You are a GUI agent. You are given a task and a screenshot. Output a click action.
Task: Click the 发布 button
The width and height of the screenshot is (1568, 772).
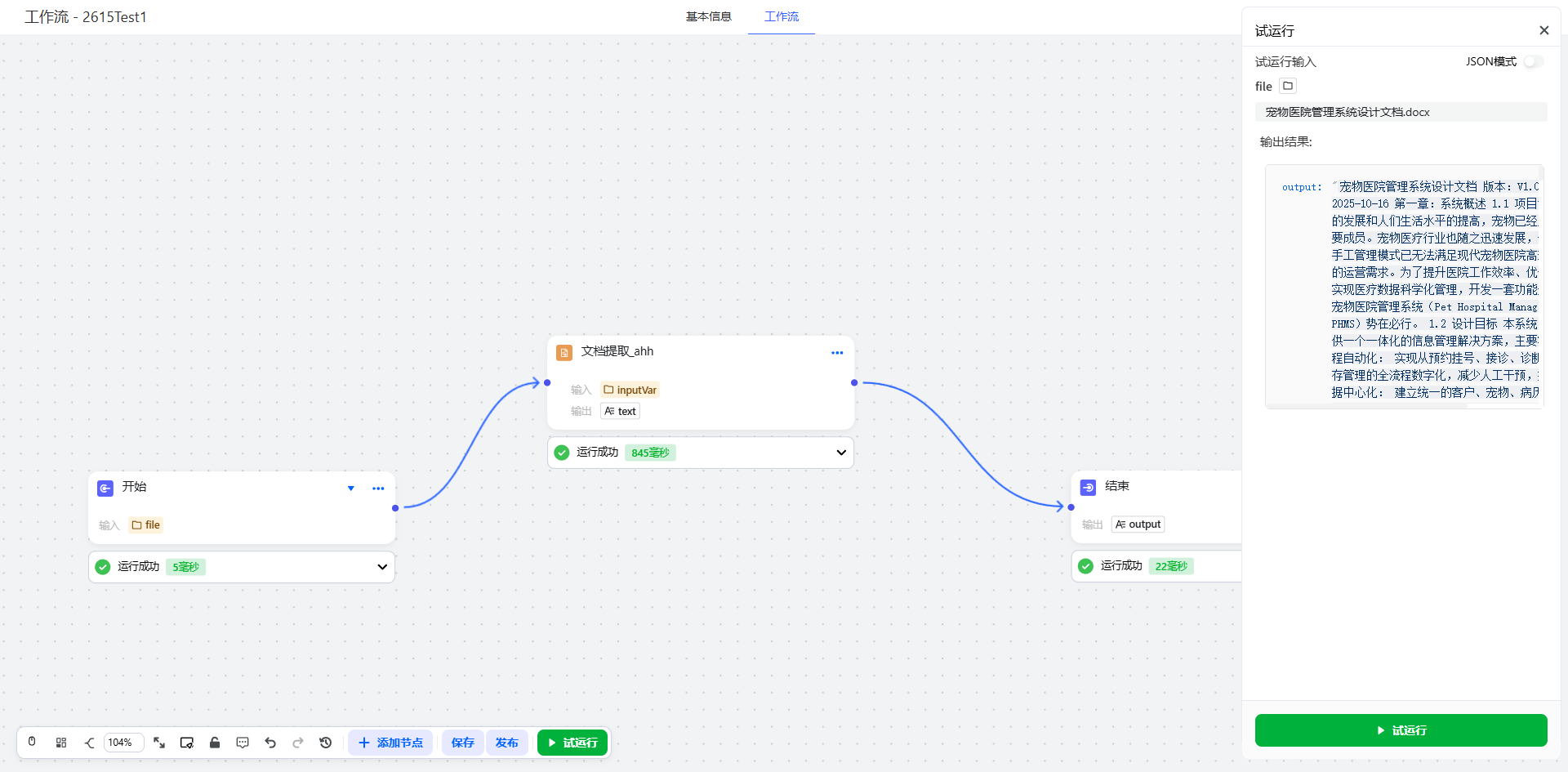[x=506, y=743]
